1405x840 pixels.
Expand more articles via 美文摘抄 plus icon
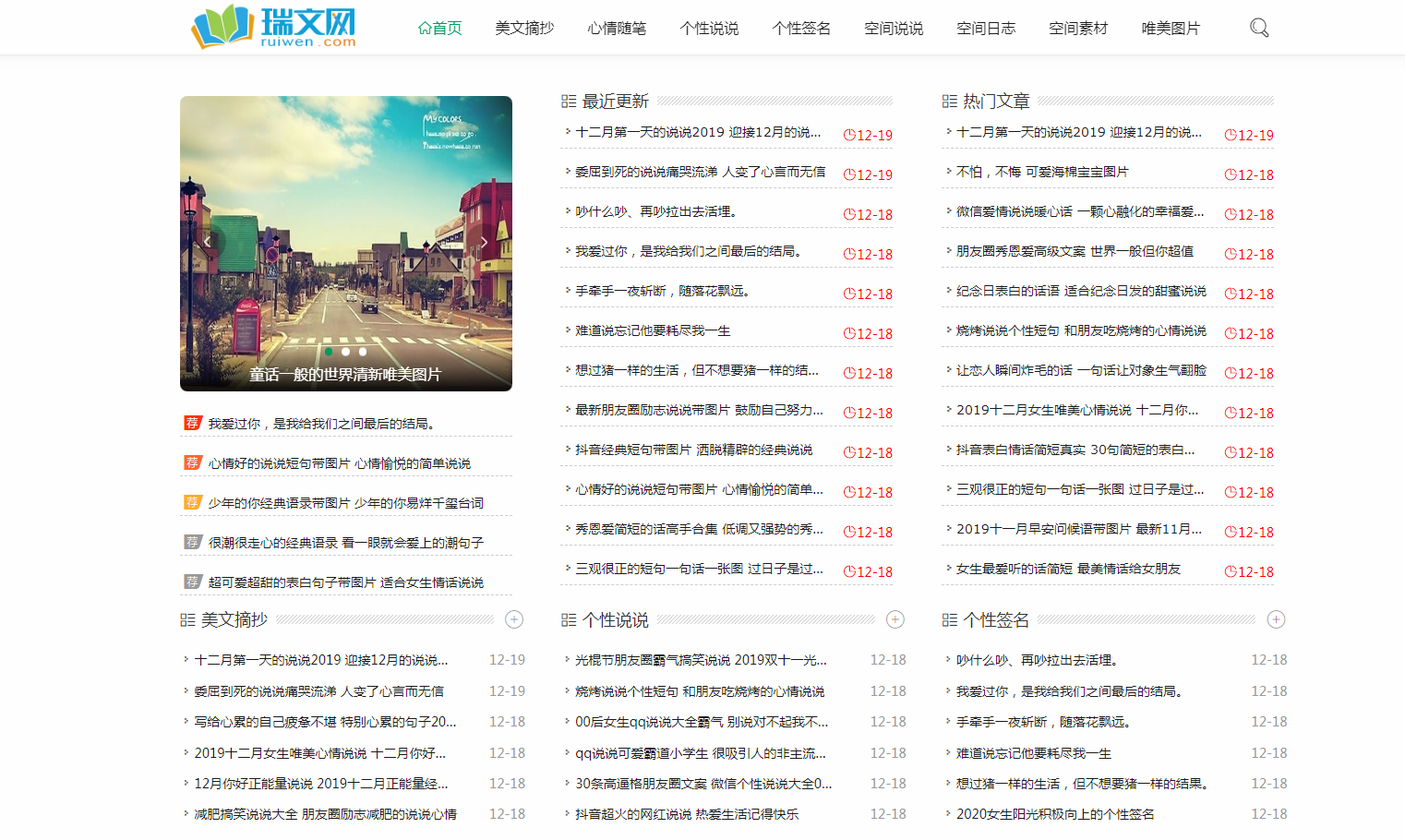tap(513, 620)
